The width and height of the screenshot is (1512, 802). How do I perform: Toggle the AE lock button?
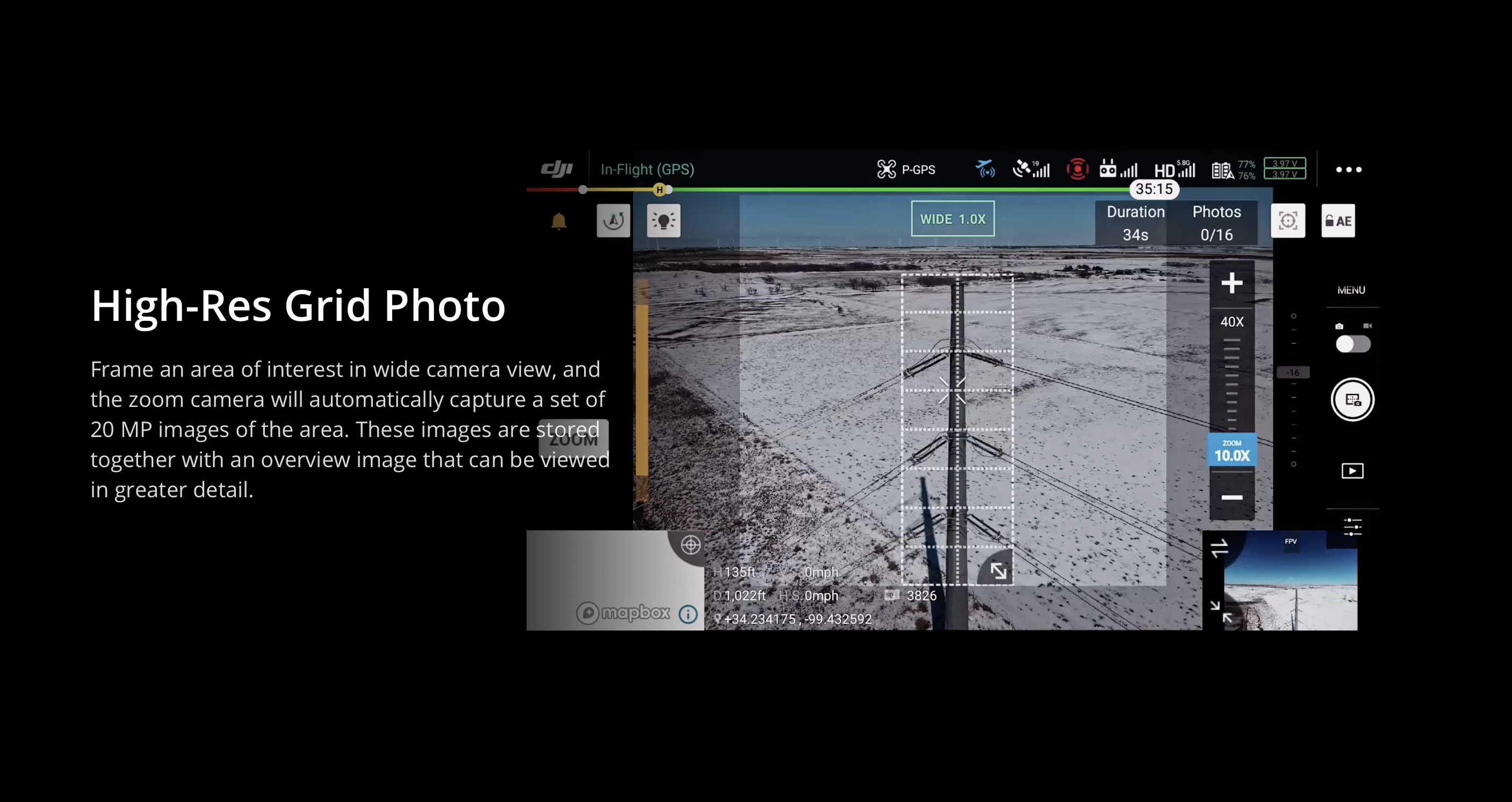click(x=1338, y=221)
